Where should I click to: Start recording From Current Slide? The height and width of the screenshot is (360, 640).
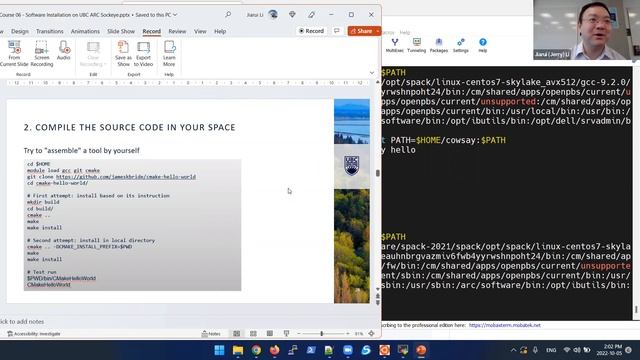[x=14, y=54]
